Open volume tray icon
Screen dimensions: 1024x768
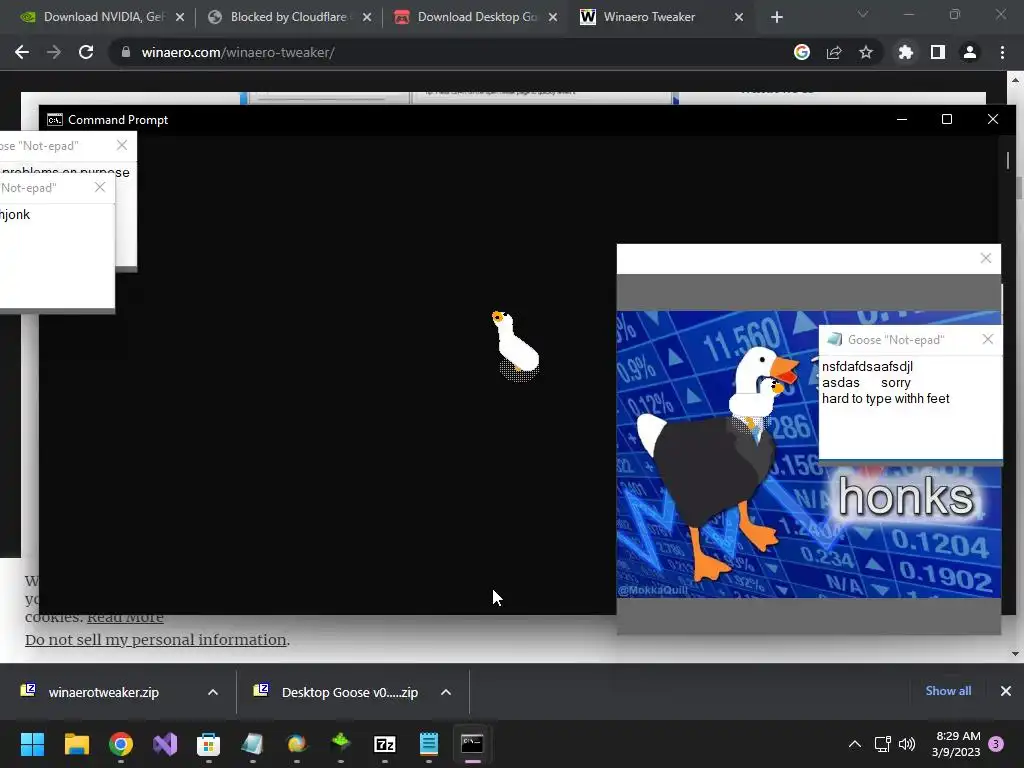906,744
